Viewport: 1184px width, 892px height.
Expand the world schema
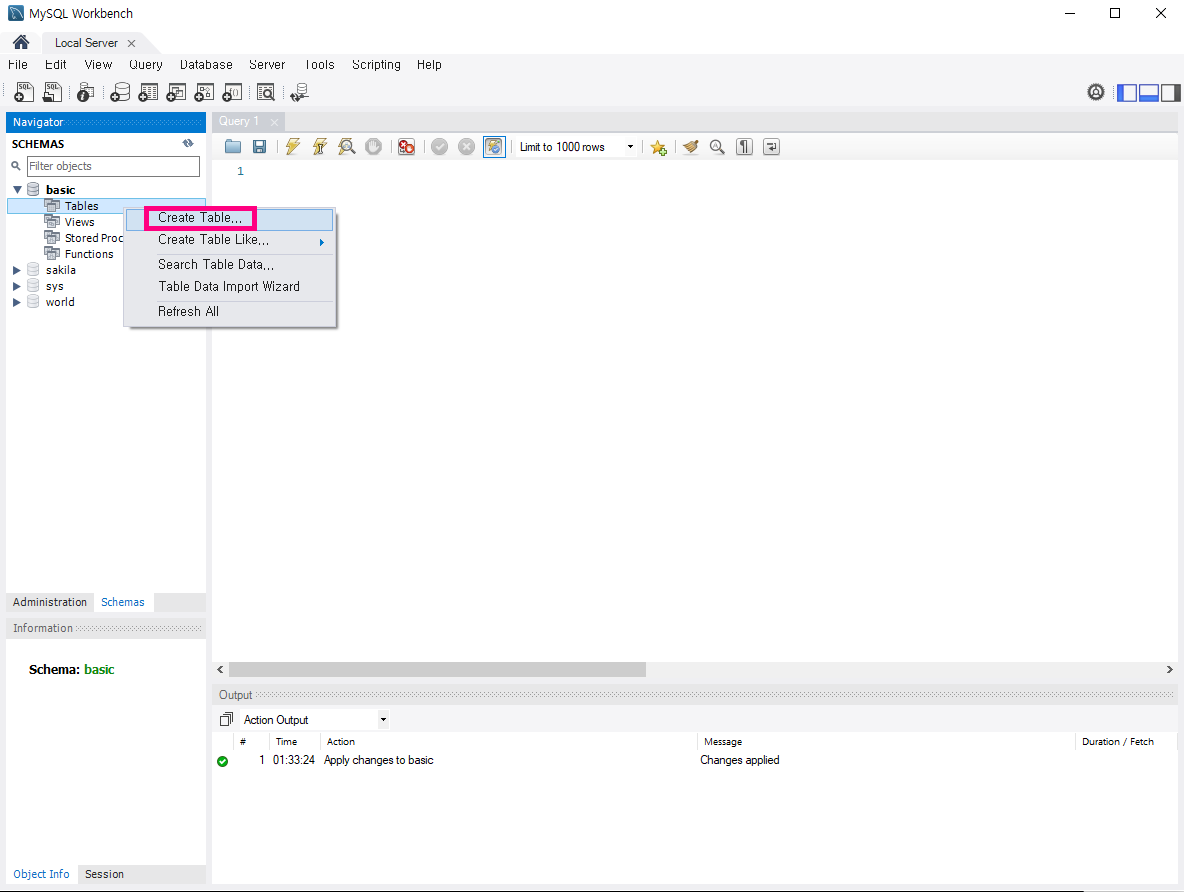17,302
